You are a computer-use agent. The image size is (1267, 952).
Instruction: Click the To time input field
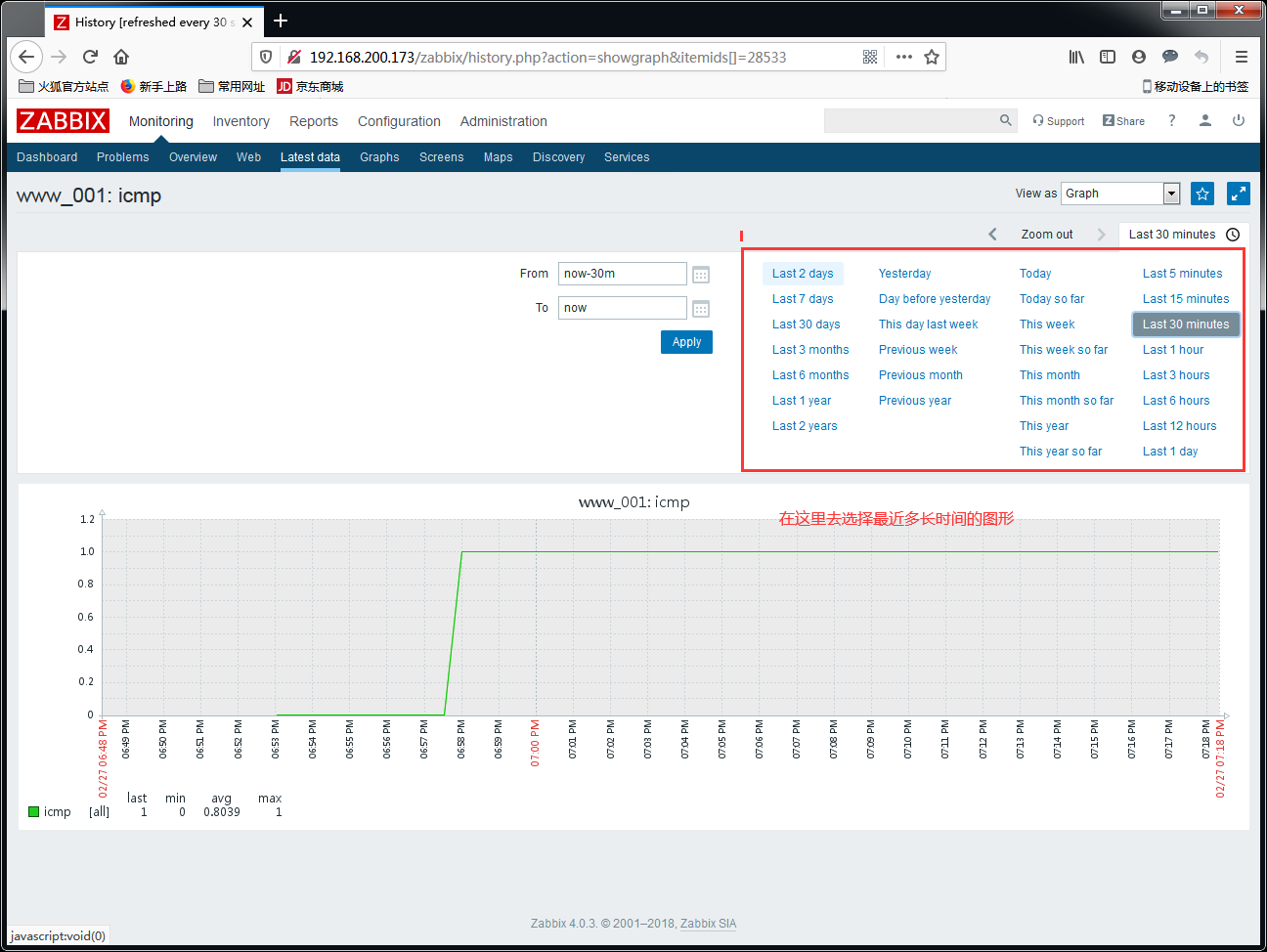(622, 308)
